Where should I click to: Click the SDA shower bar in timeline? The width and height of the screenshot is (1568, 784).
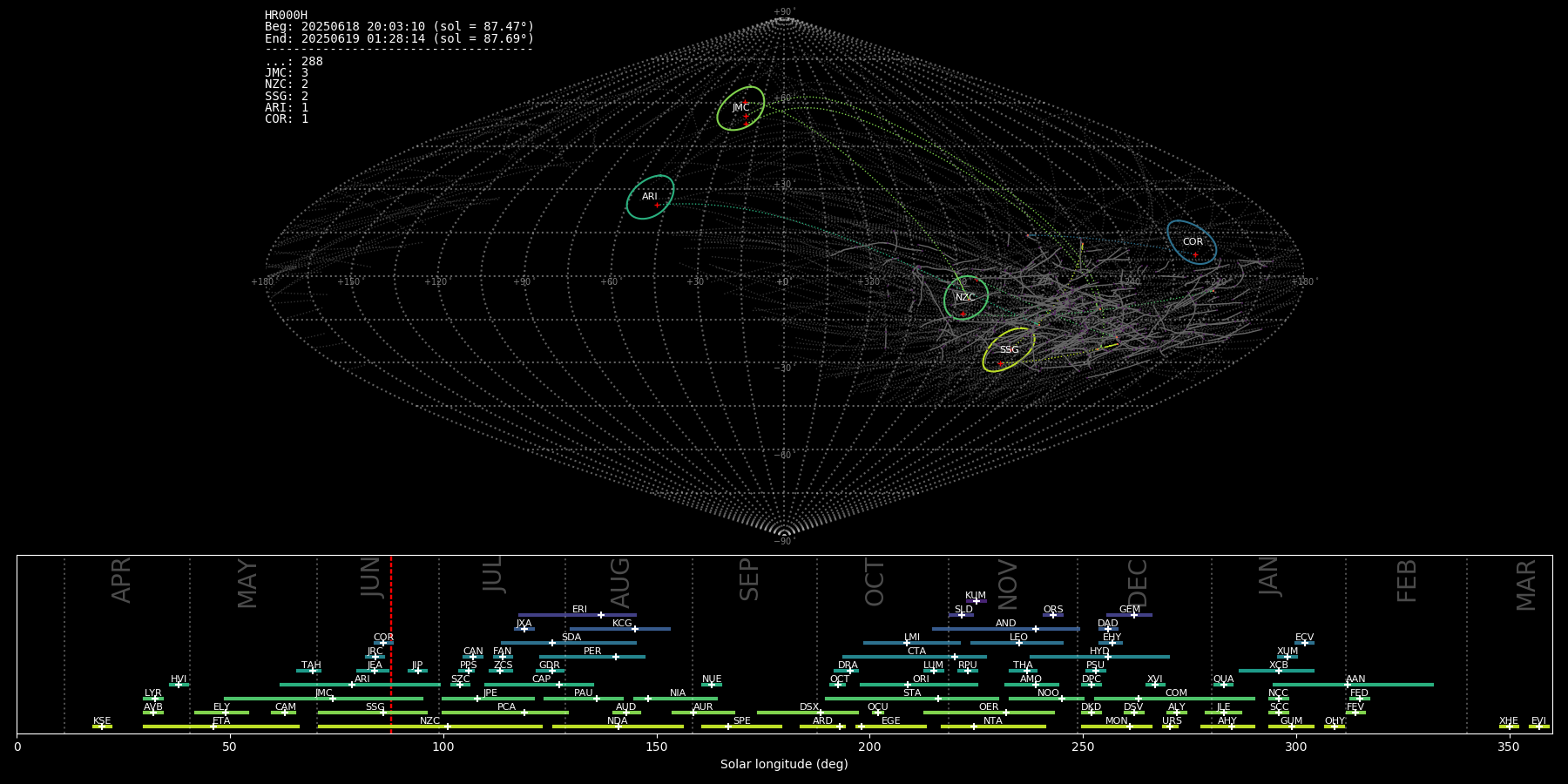tap(569, 643)
